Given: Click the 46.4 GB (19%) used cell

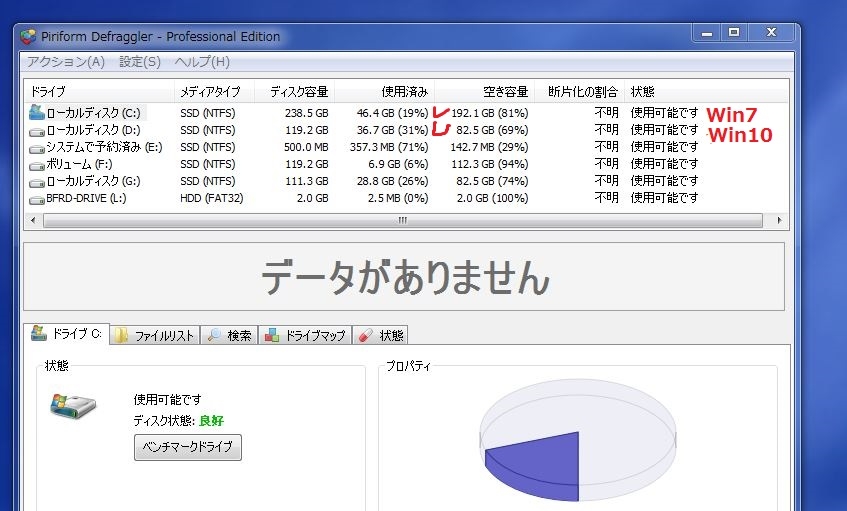Looking at the screenshot, I should point(392,113).
